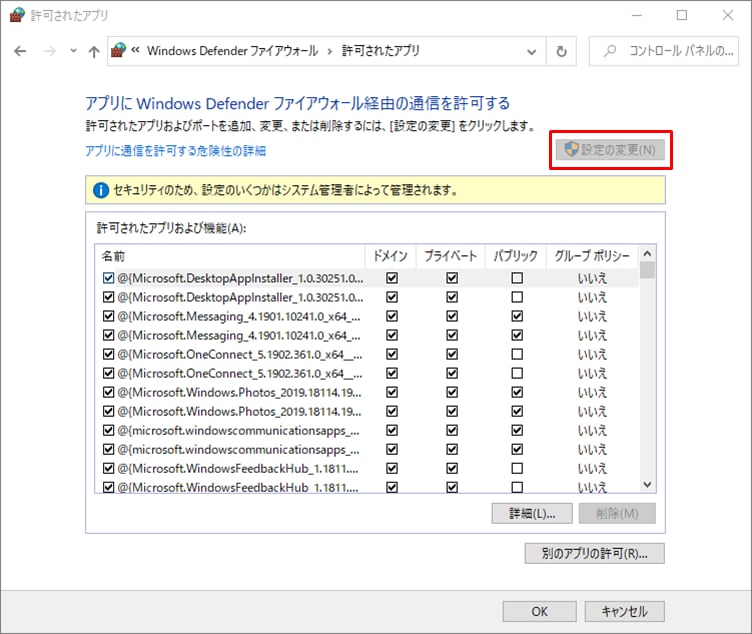This screenshot has width=752, height=634.
Task: Open the address bar history dropdown
Action: pos(531,51)
